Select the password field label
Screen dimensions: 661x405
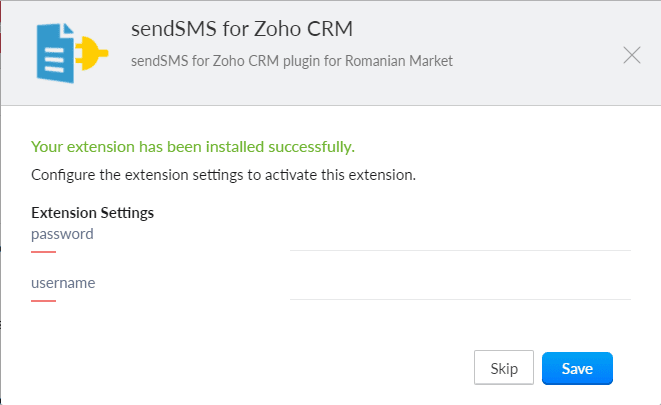pyautogui.click(x=62, y=234)
